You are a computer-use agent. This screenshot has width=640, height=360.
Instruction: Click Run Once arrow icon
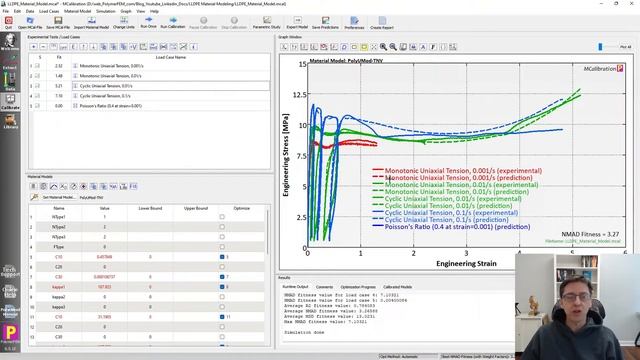[149, 22]
